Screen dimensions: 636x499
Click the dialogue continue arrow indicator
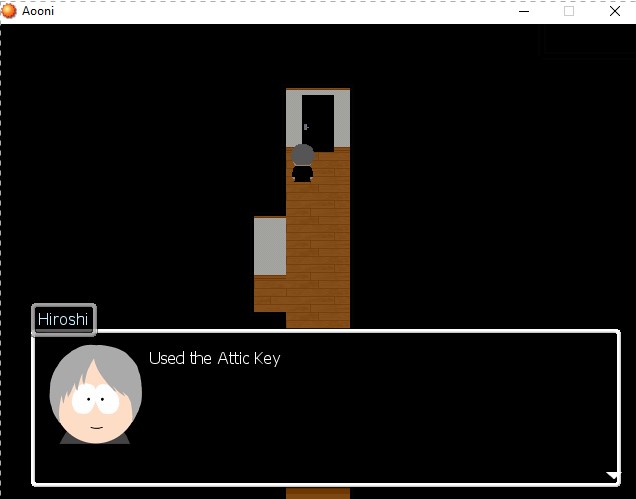612,476
